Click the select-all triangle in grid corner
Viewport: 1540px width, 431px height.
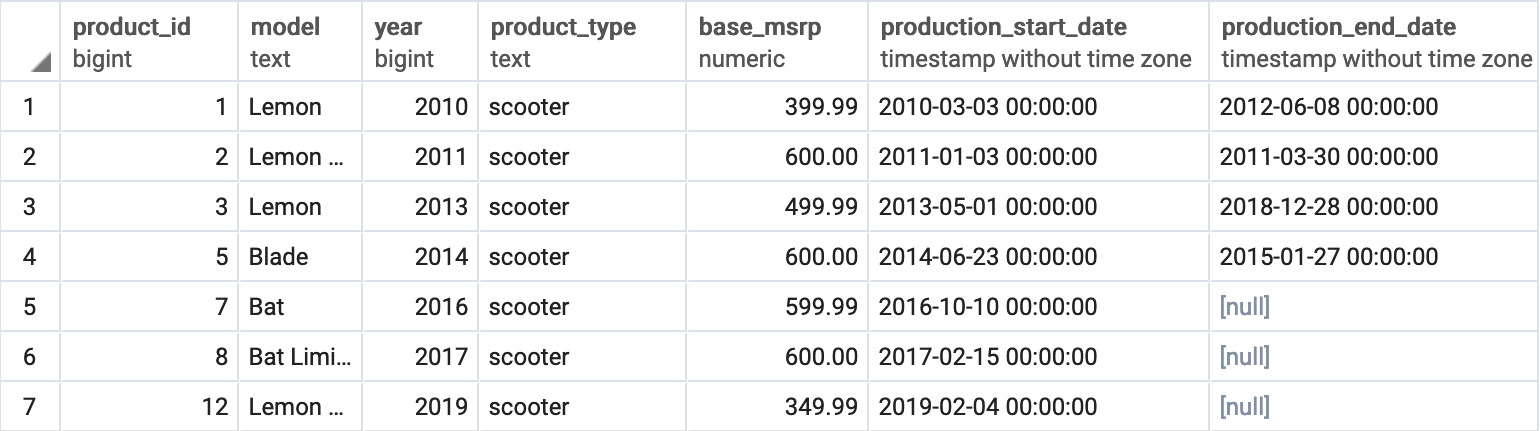40,64
